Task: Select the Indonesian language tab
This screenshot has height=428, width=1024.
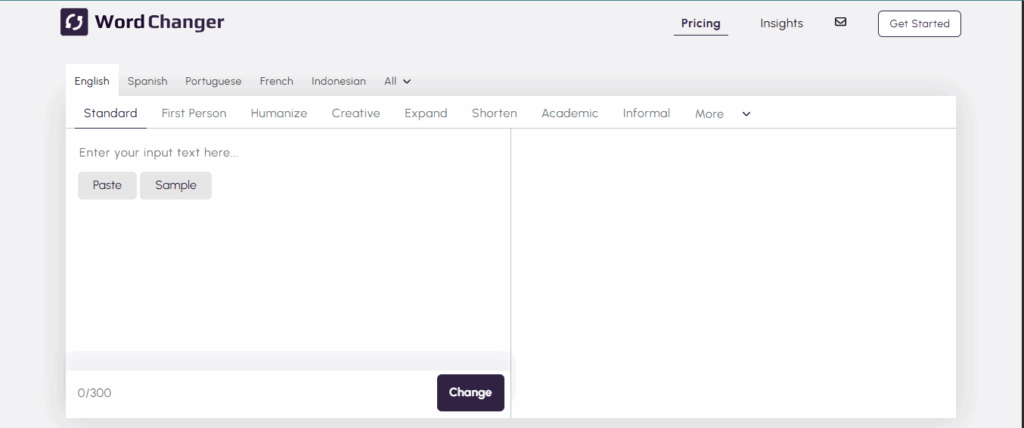Action: tap(338, 81)
